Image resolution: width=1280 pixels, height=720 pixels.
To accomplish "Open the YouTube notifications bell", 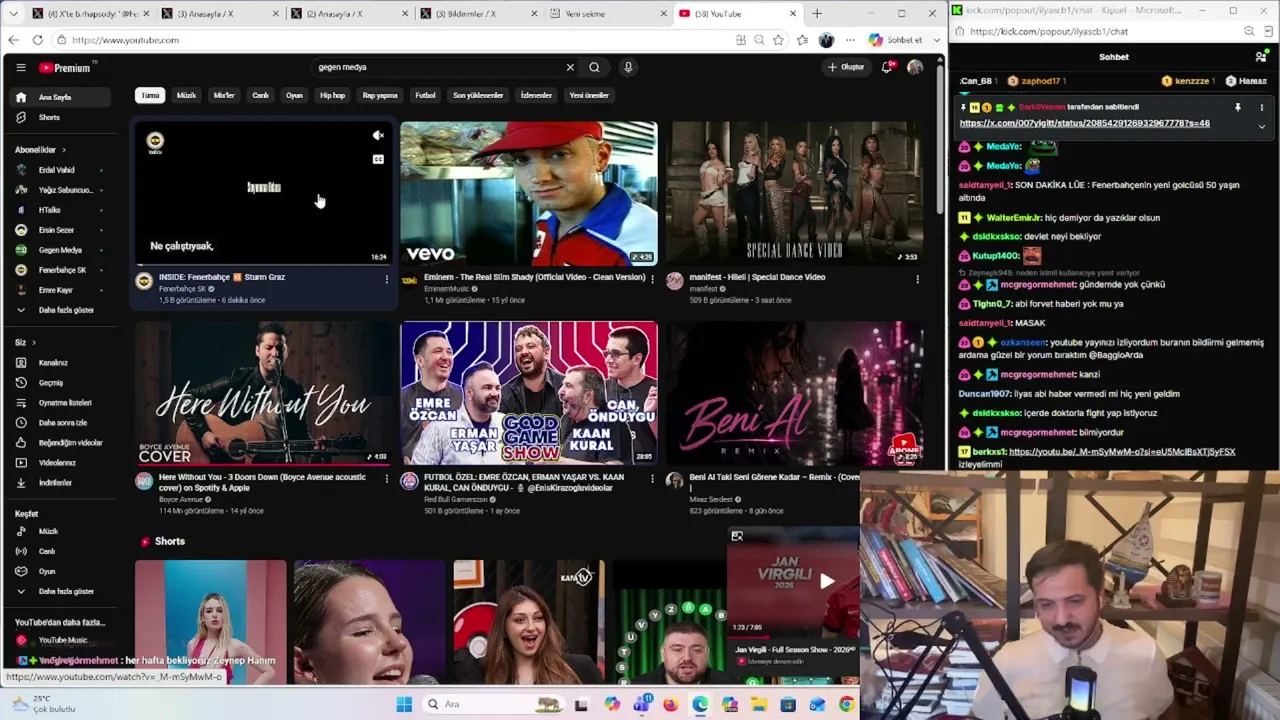I will coord(887,67).
